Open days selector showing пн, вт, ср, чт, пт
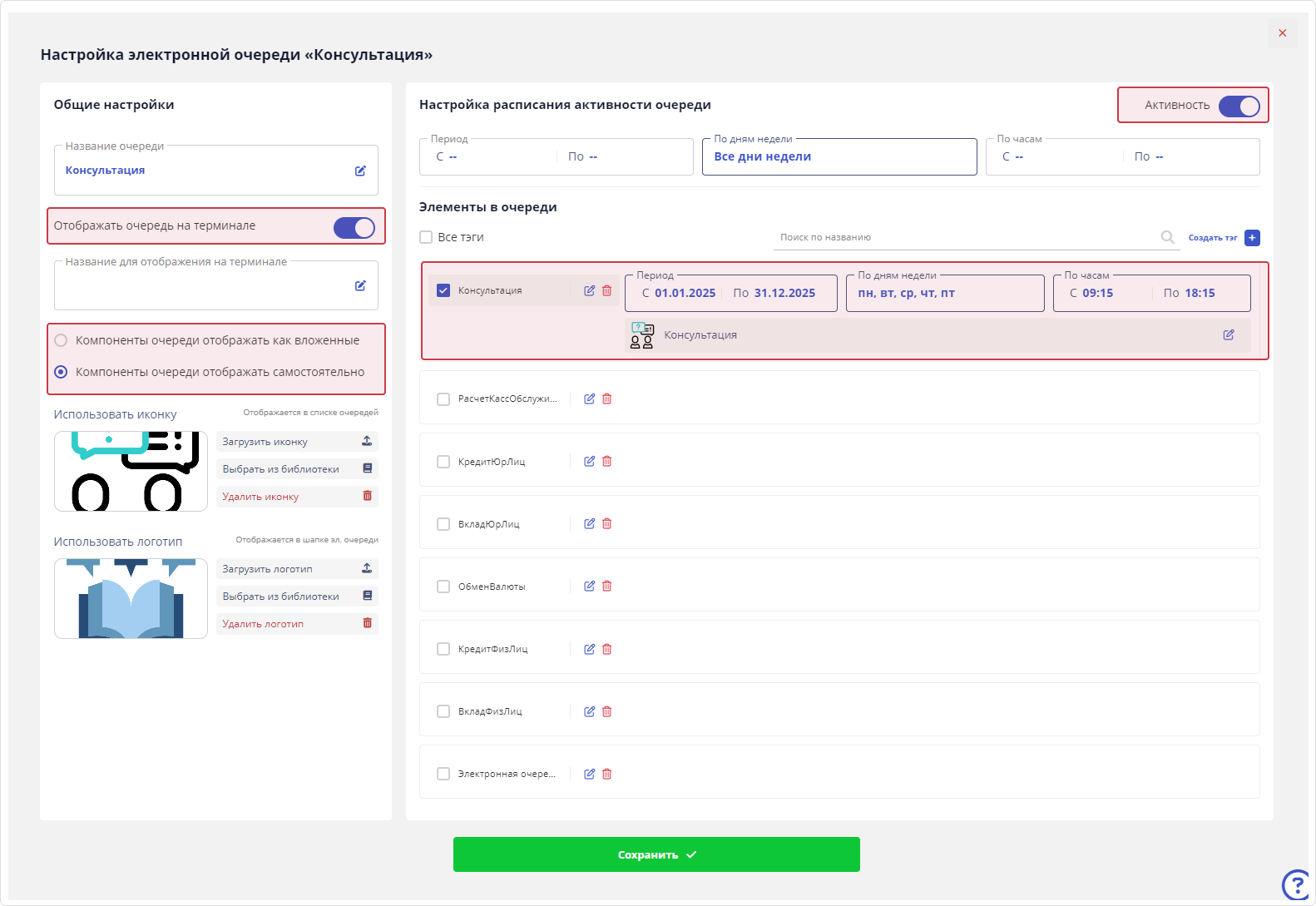 click(x=944, y=294)
